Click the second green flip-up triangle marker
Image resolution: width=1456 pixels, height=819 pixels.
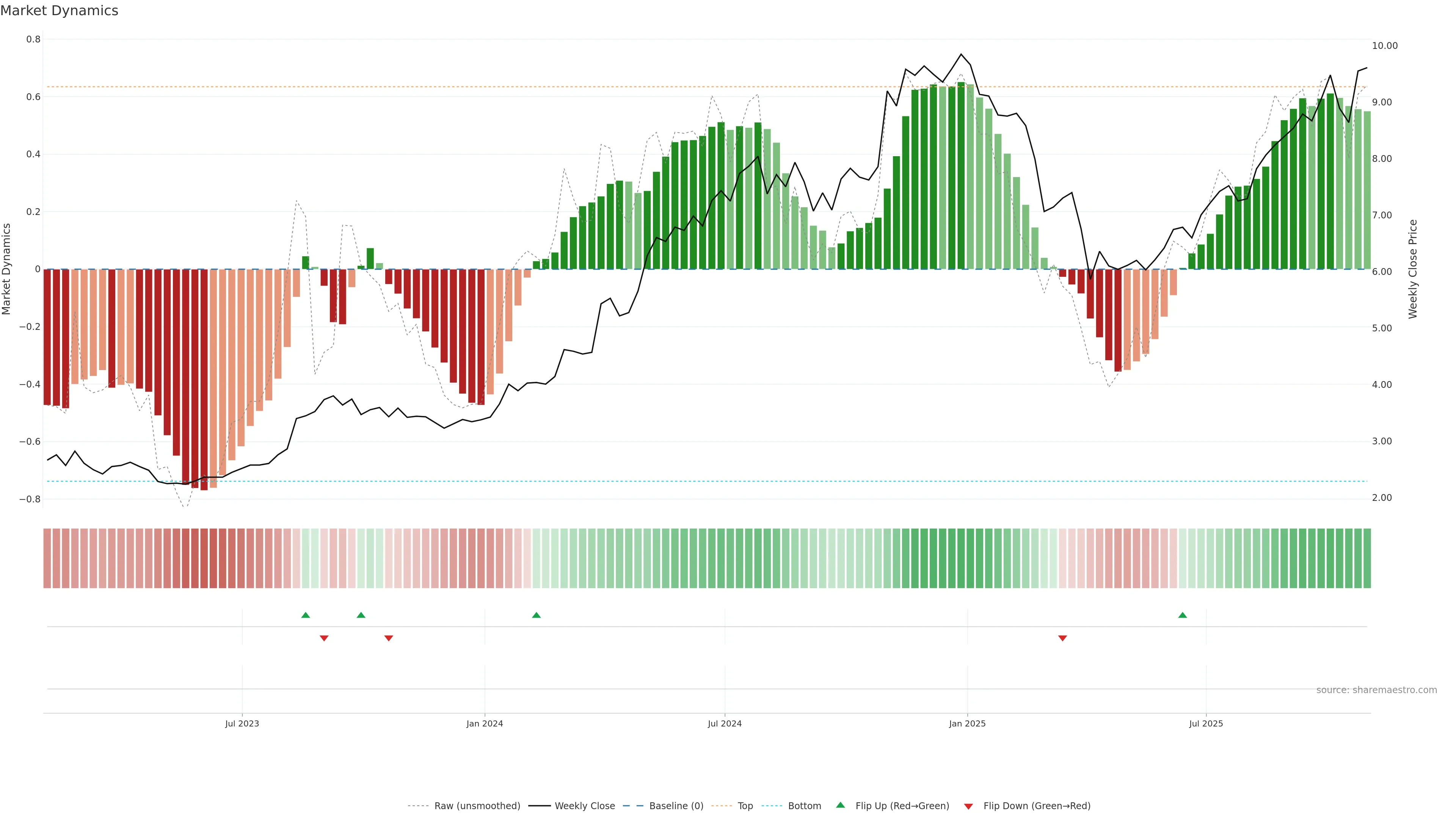point(361,615)
